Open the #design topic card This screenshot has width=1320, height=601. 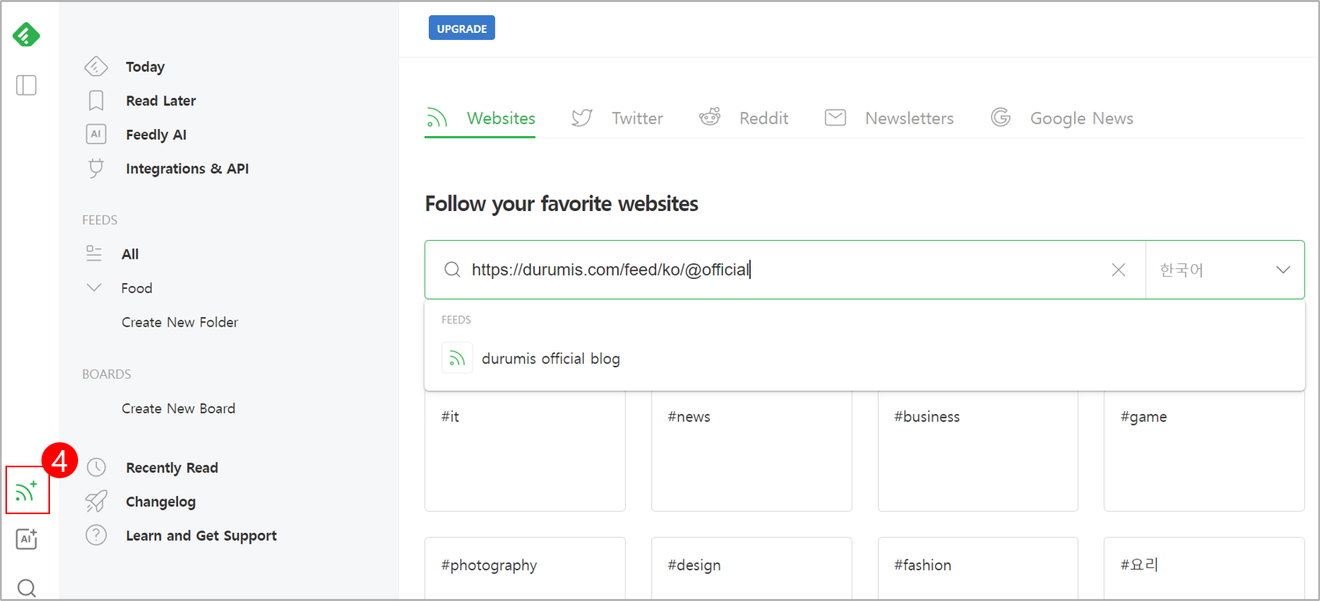pos(752,569)
